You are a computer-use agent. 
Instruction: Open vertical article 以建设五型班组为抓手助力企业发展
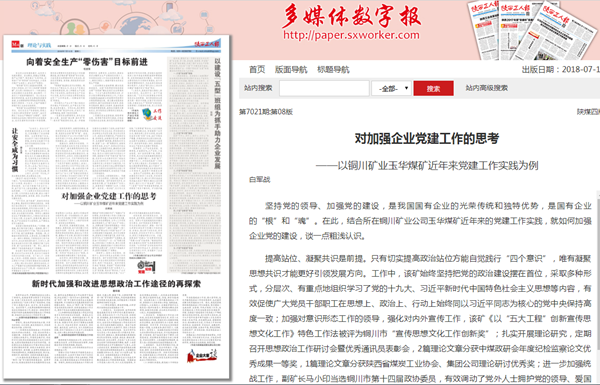pos(217,113)
